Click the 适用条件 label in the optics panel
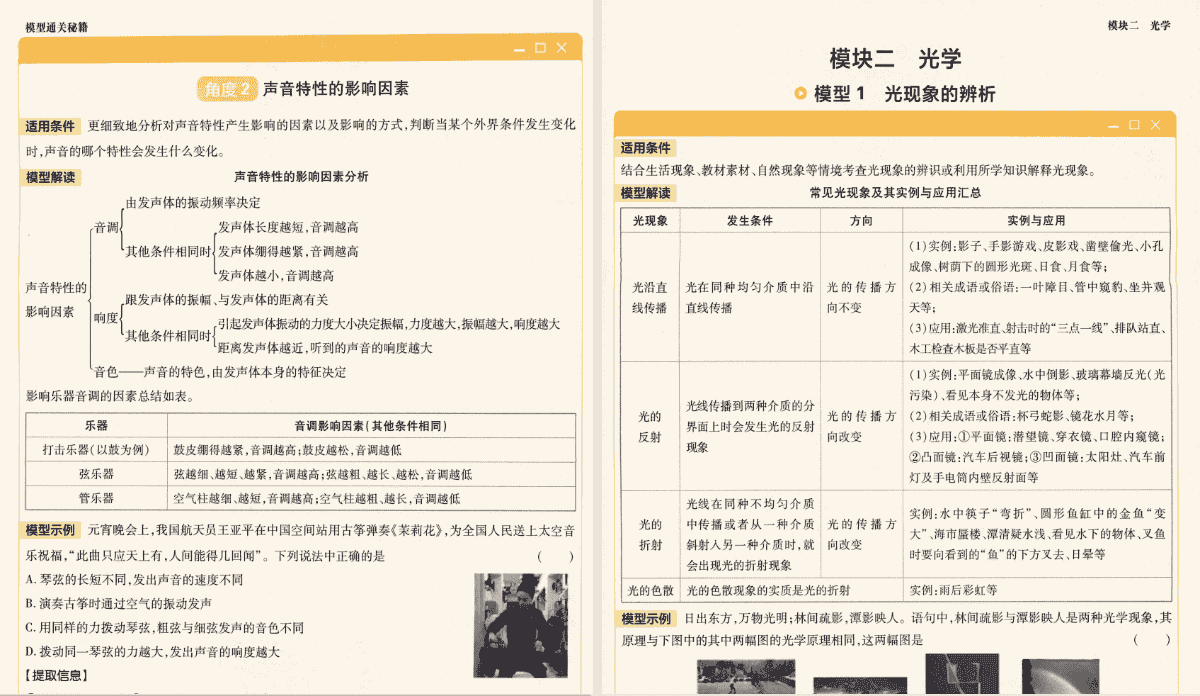 coord(646,148)
